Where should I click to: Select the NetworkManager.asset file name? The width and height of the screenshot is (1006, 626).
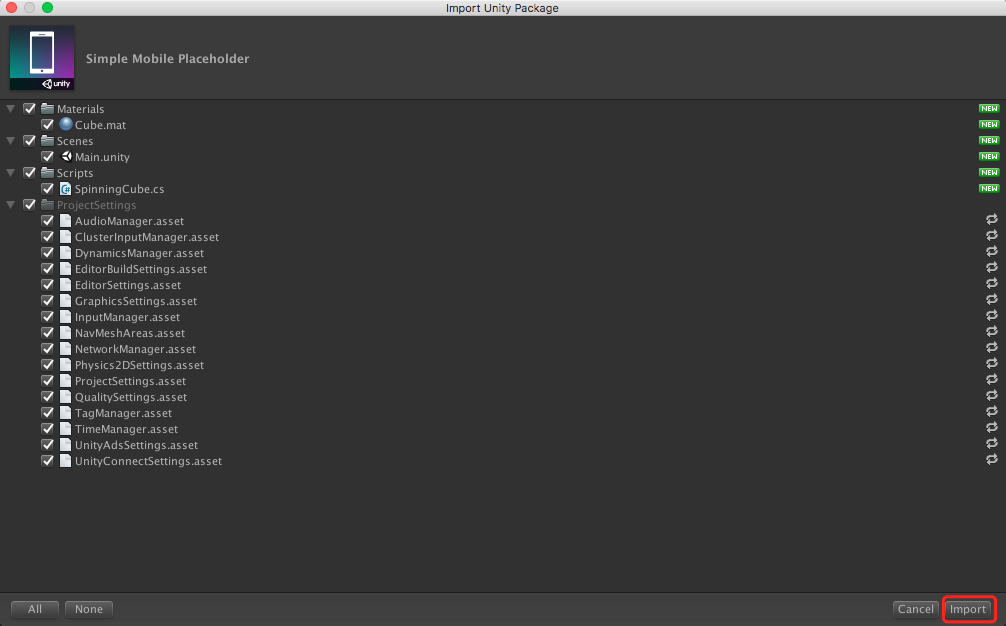(135, 350)
